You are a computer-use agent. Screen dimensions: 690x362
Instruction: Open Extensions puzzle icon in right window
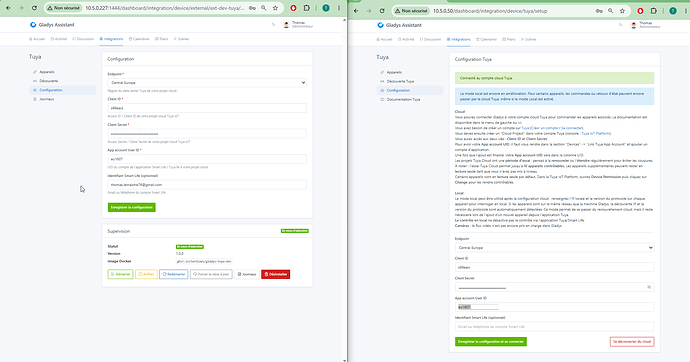pyautogui.click(x=653, y=11)
